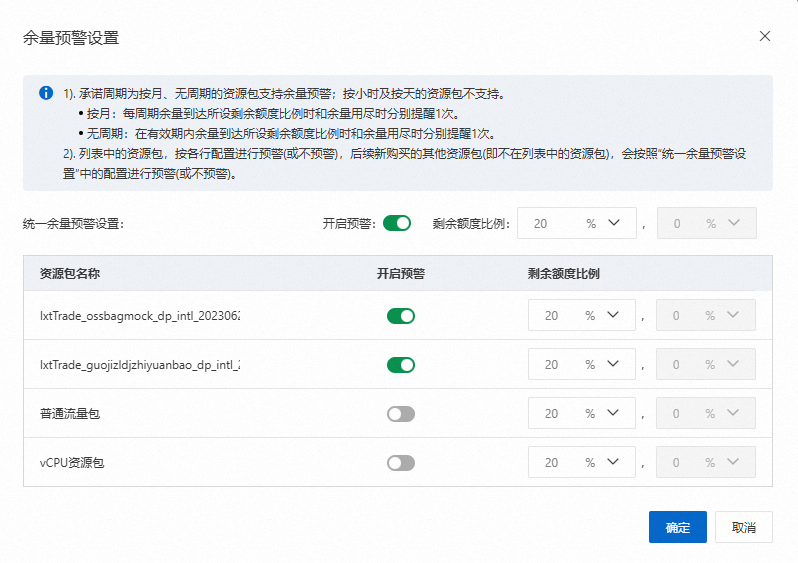Toggle the unified 开启预警 switch off
This screenshot has width=798, height=563.
click(x=397, y=223)
